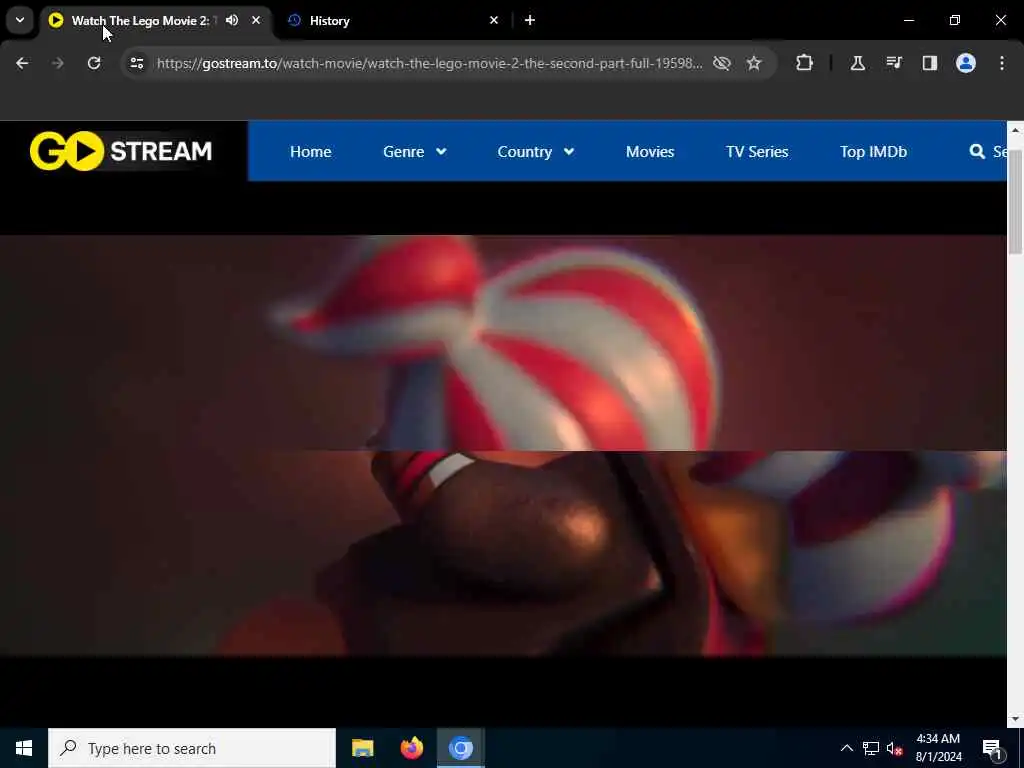Focus the gostream.to address bar URL
1024x768 pixels.
(430, 63)
